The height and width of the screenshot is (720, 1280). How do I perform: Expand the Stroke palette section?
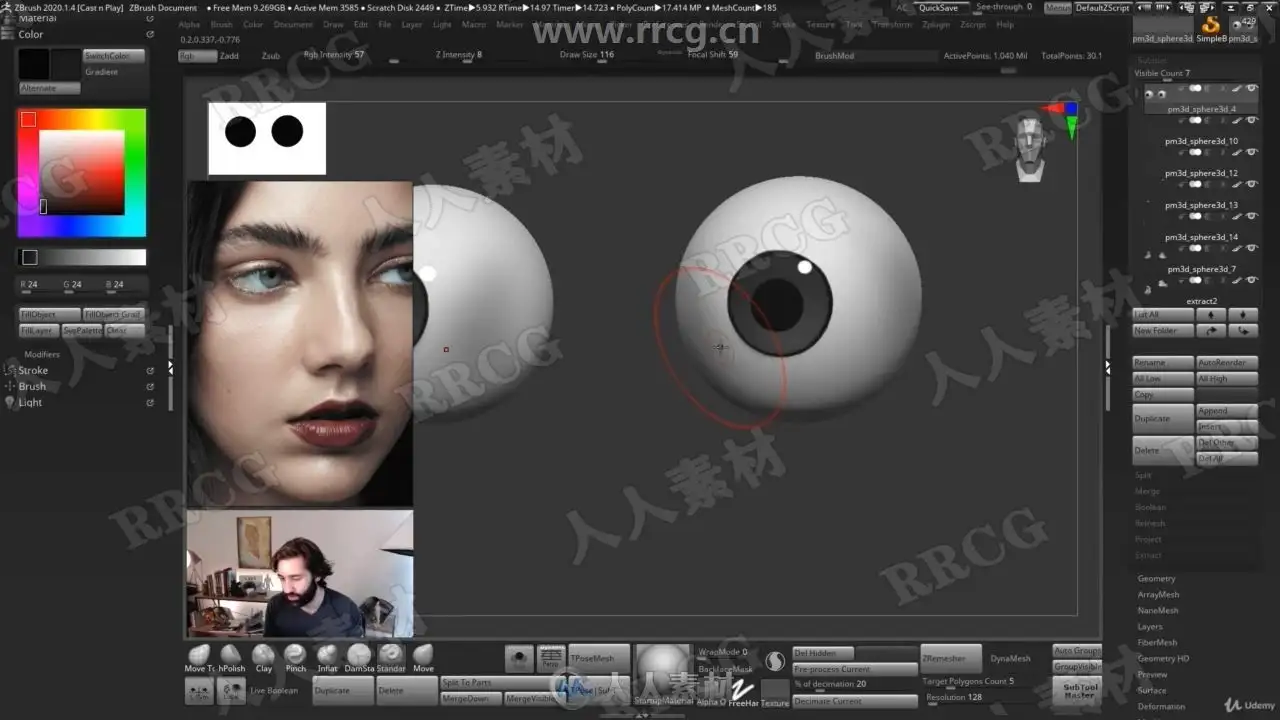[x=33, y=370]
